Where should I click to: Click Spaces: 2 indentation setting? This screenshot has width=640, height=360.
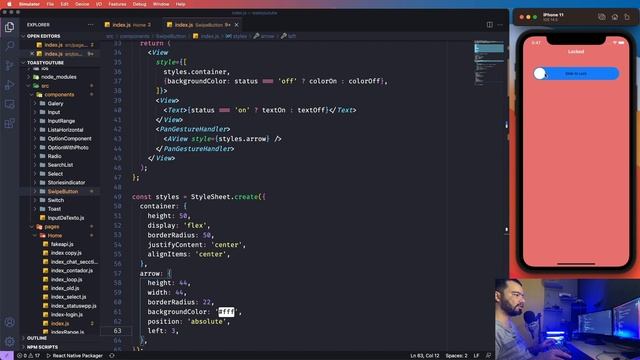coord(456,356)
